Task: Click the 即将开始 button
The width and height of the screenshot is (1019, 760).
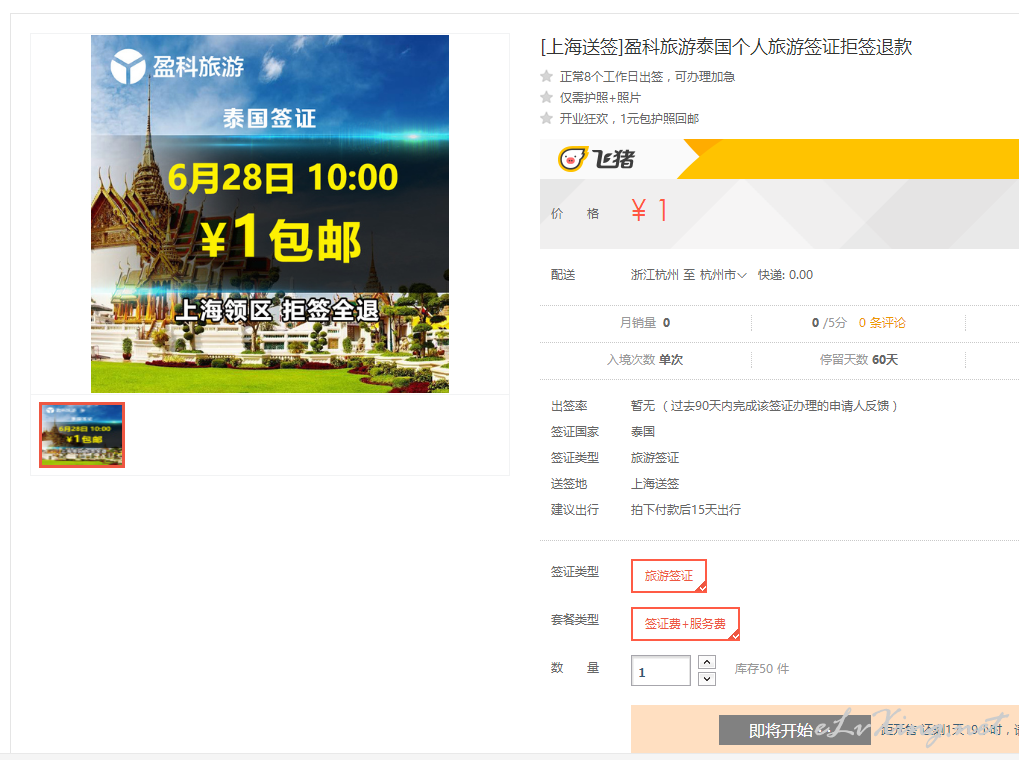Action: tap(794, 730)
